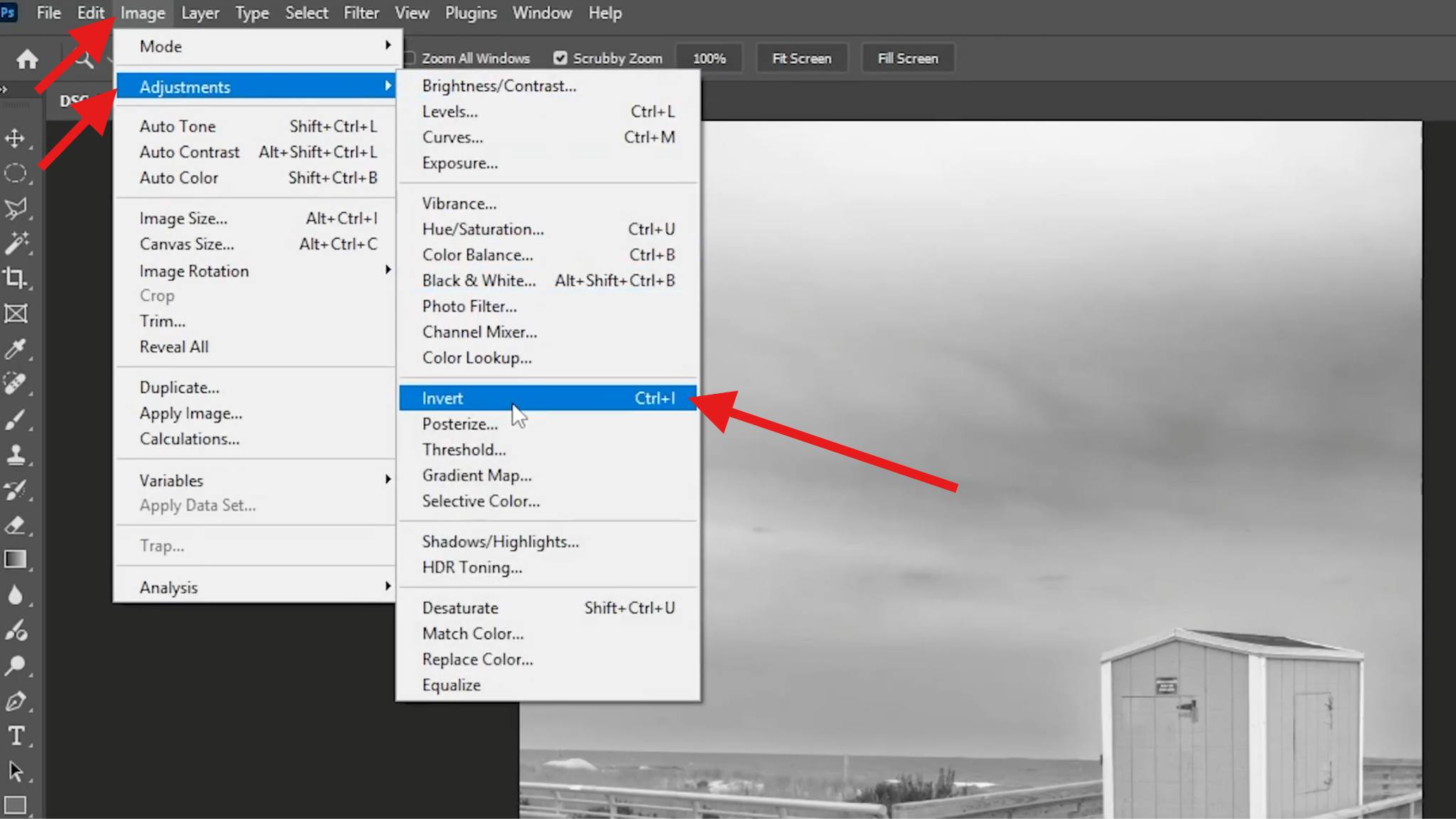Select the Elliptical Marquee tool

click(x=15, y=173)
